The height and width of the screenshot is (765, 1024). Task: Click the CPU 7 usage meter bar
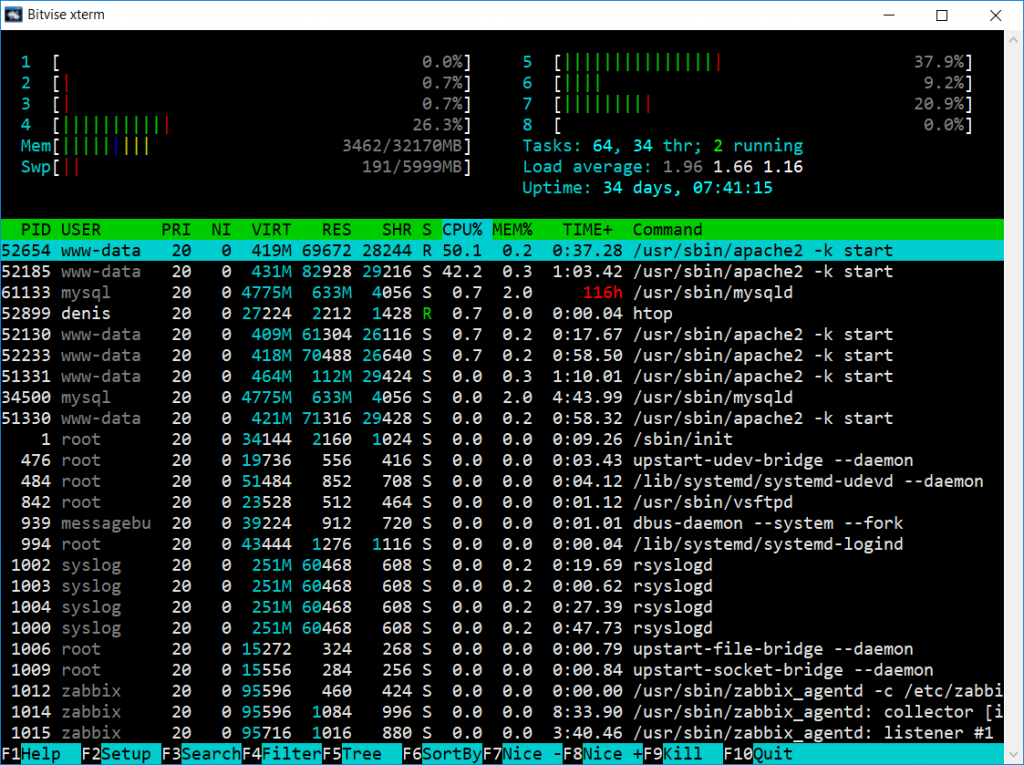click(x=763, y=104)
